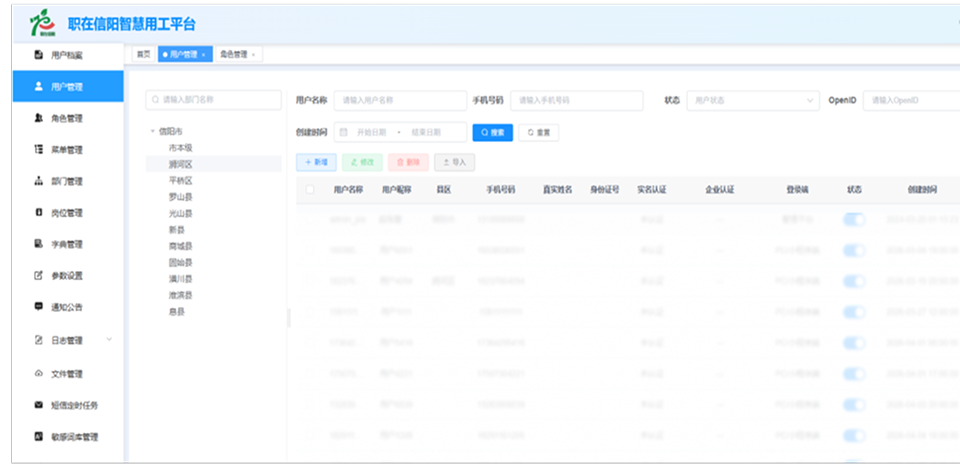The image size is (960, 464).
Task: Switch to the 角色管理 tab
Action: (238, 54)
